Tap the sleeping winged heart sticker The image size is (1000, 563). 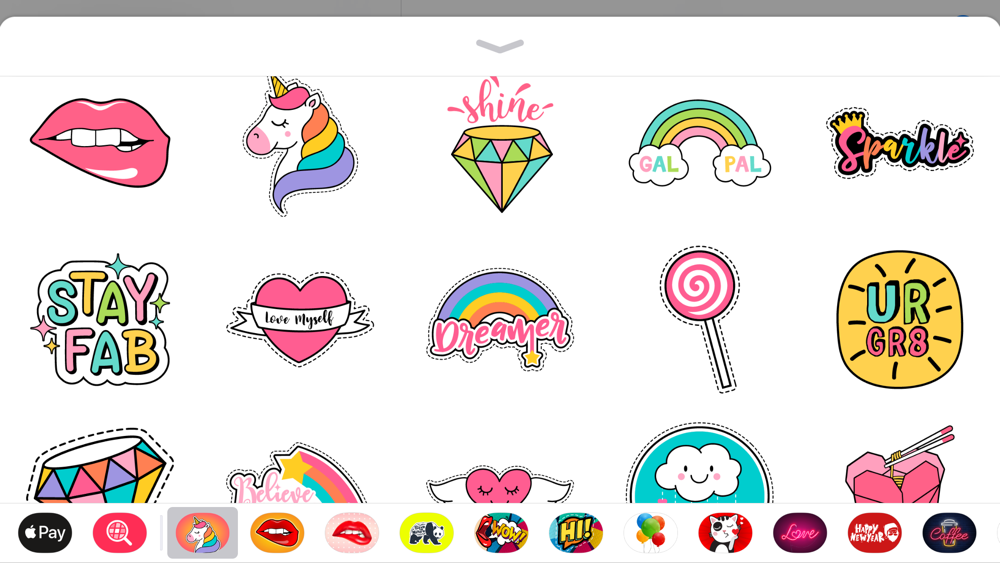pos(500,483)
